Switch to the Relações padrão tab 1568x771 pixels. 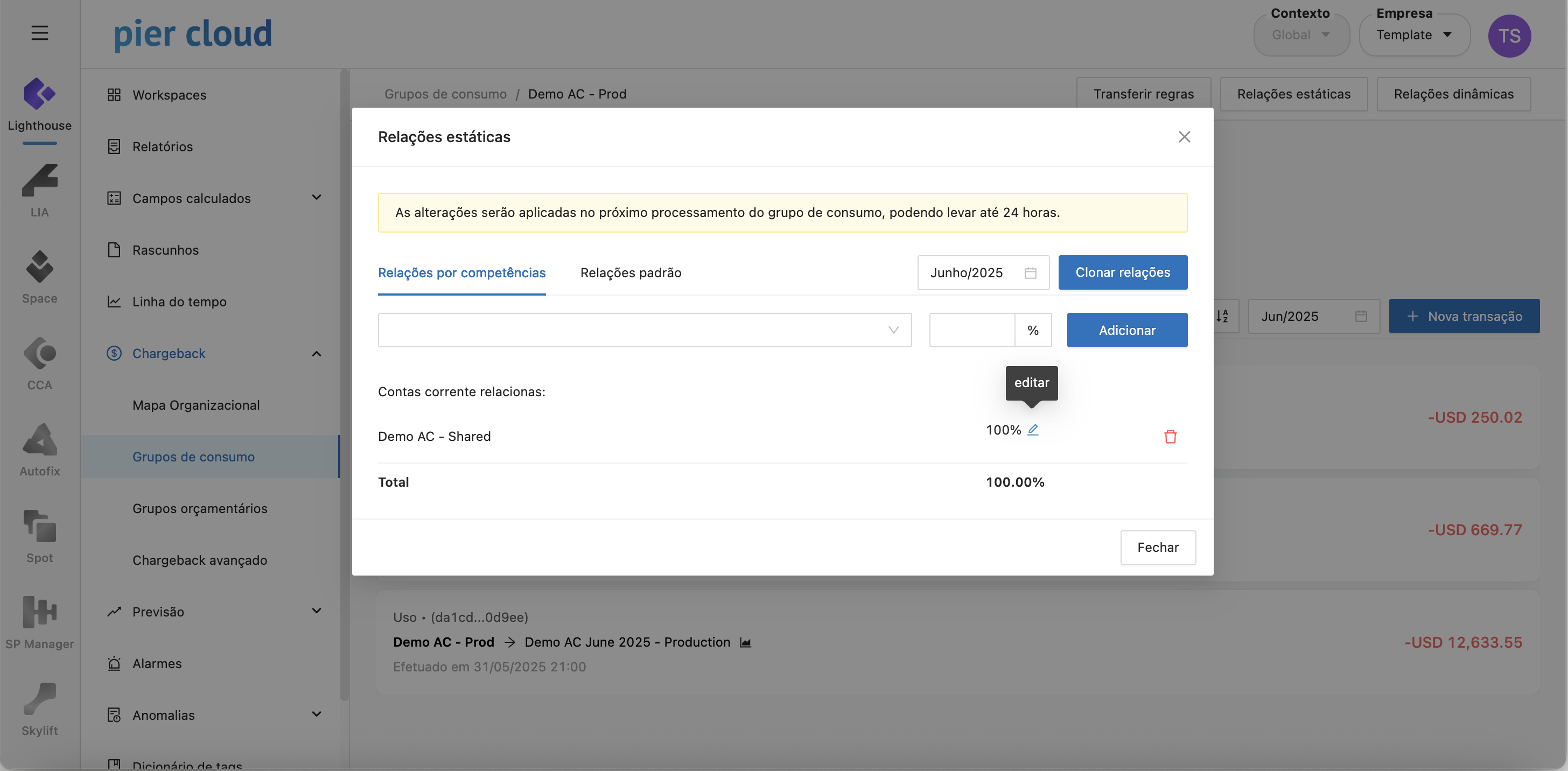[x=631, y=272]
